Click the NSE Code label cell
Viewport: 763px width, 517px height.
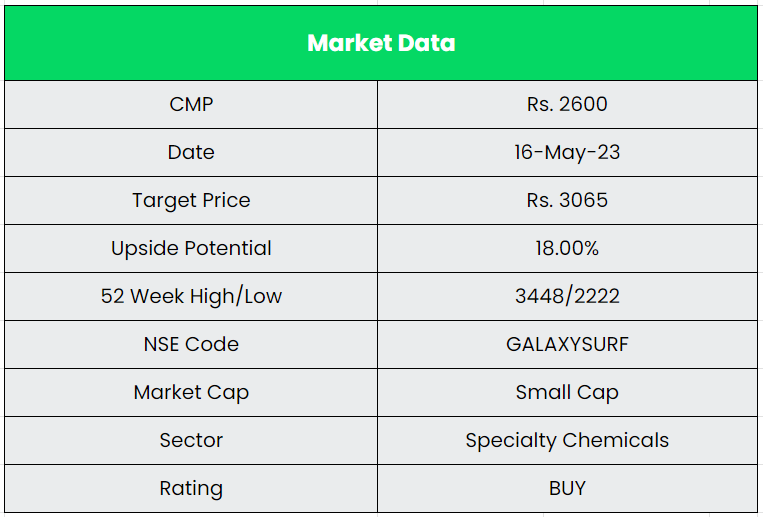tap(191, 344)
